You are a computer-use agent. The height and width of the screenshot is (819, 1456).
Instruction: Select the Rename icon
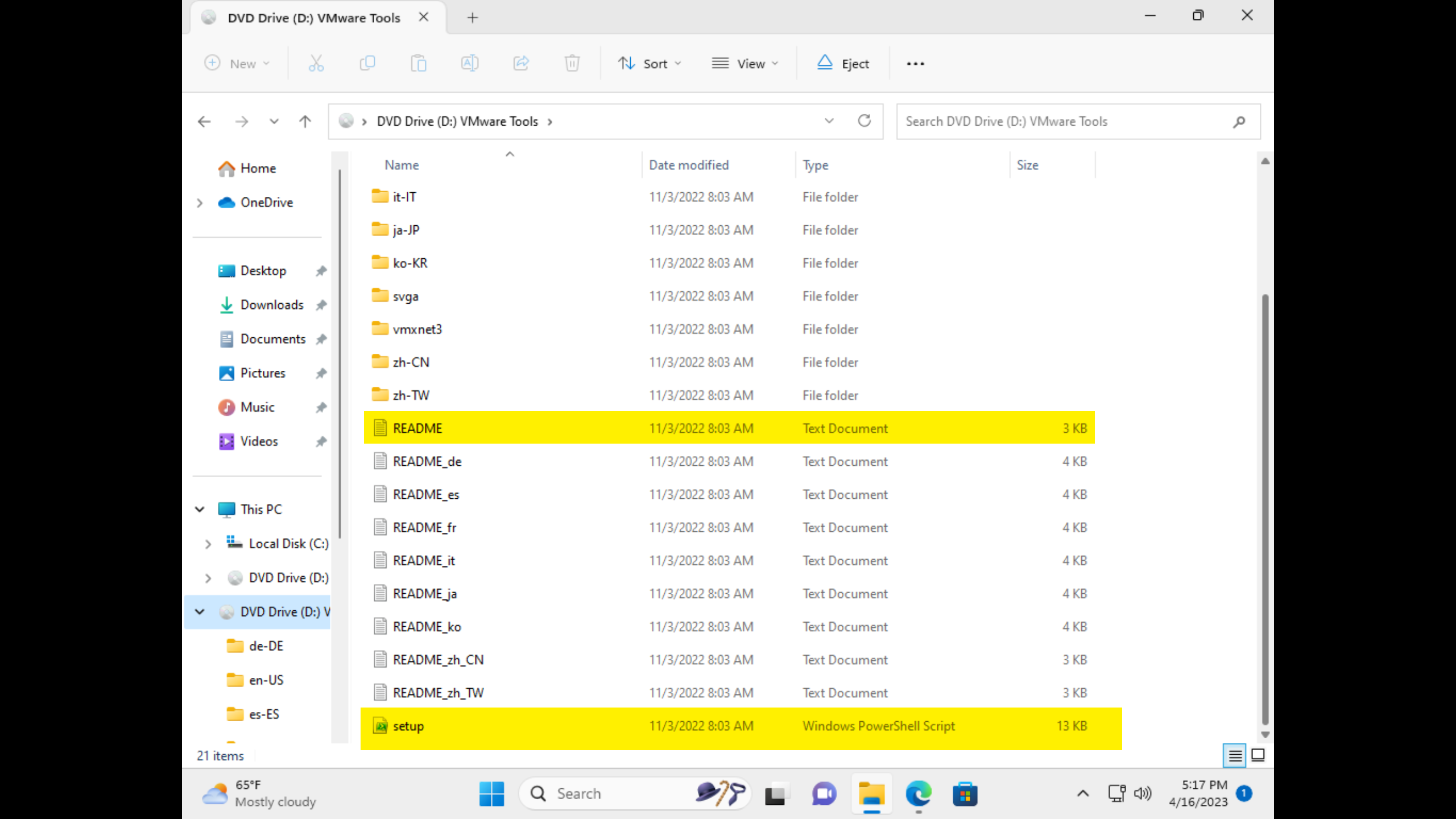pos(470,63)
